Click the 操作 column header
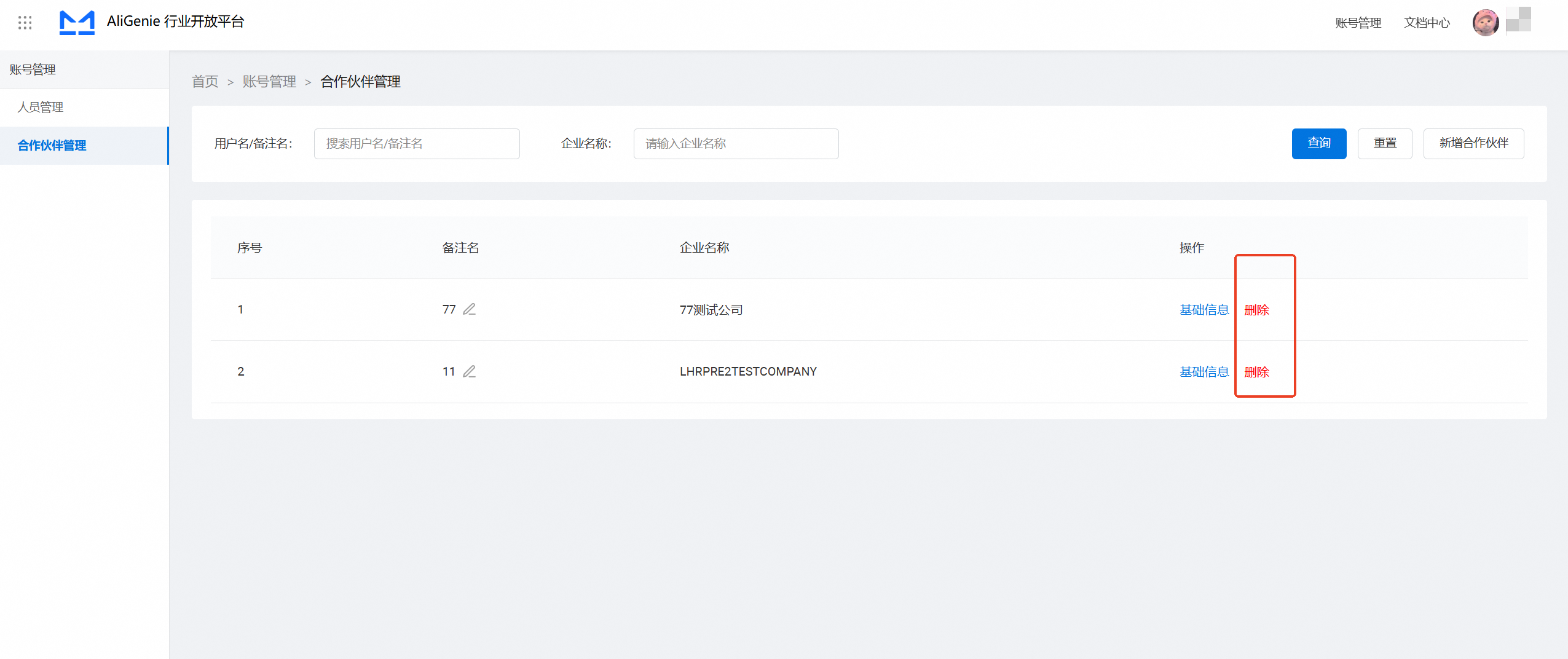This screenshot has height=659, width=1568. [x=1192, y=248]
